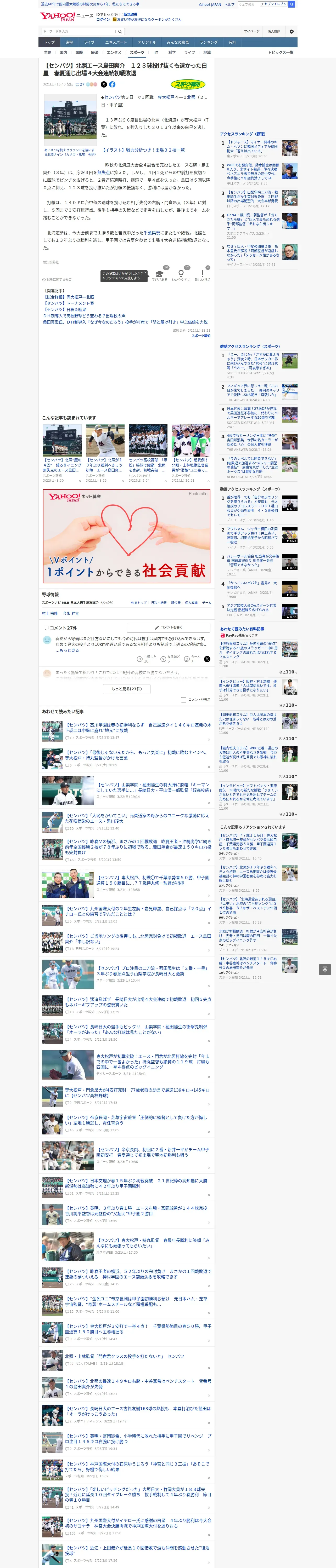Click the Yahoo! JAPAN News logo

coord(66,16)
